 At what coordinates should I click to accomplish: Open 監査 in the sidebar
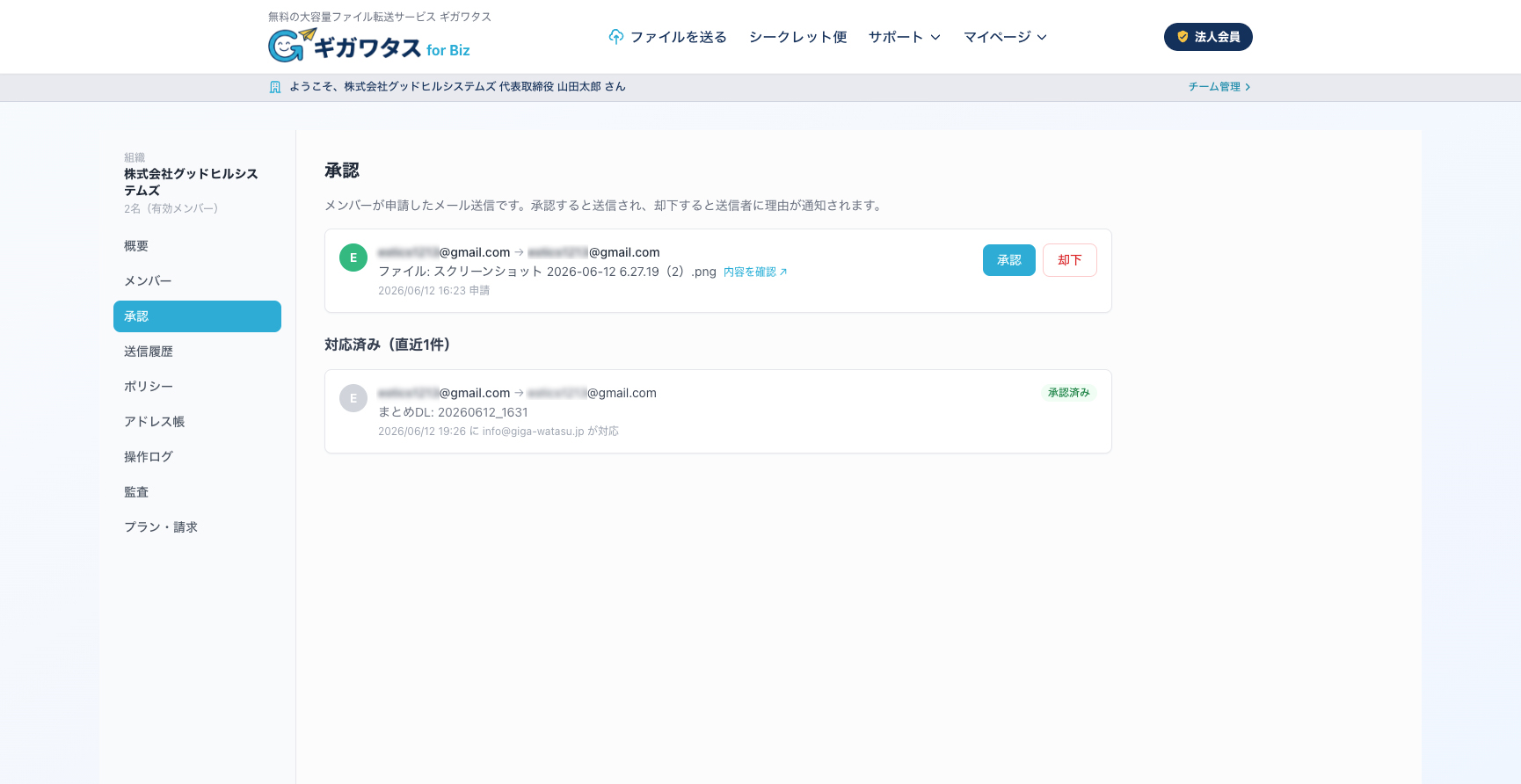[x=197, y=492]
